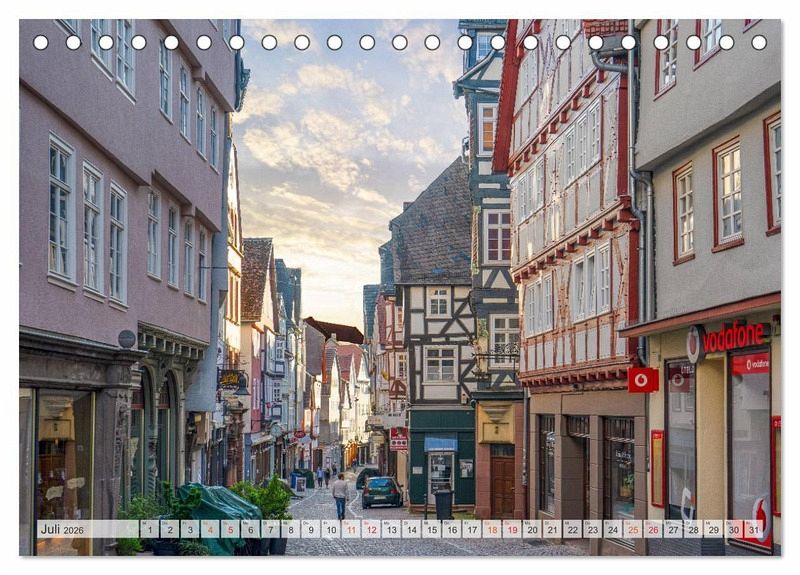Click the last spiral binding hole at right

[x=759, y=43]
